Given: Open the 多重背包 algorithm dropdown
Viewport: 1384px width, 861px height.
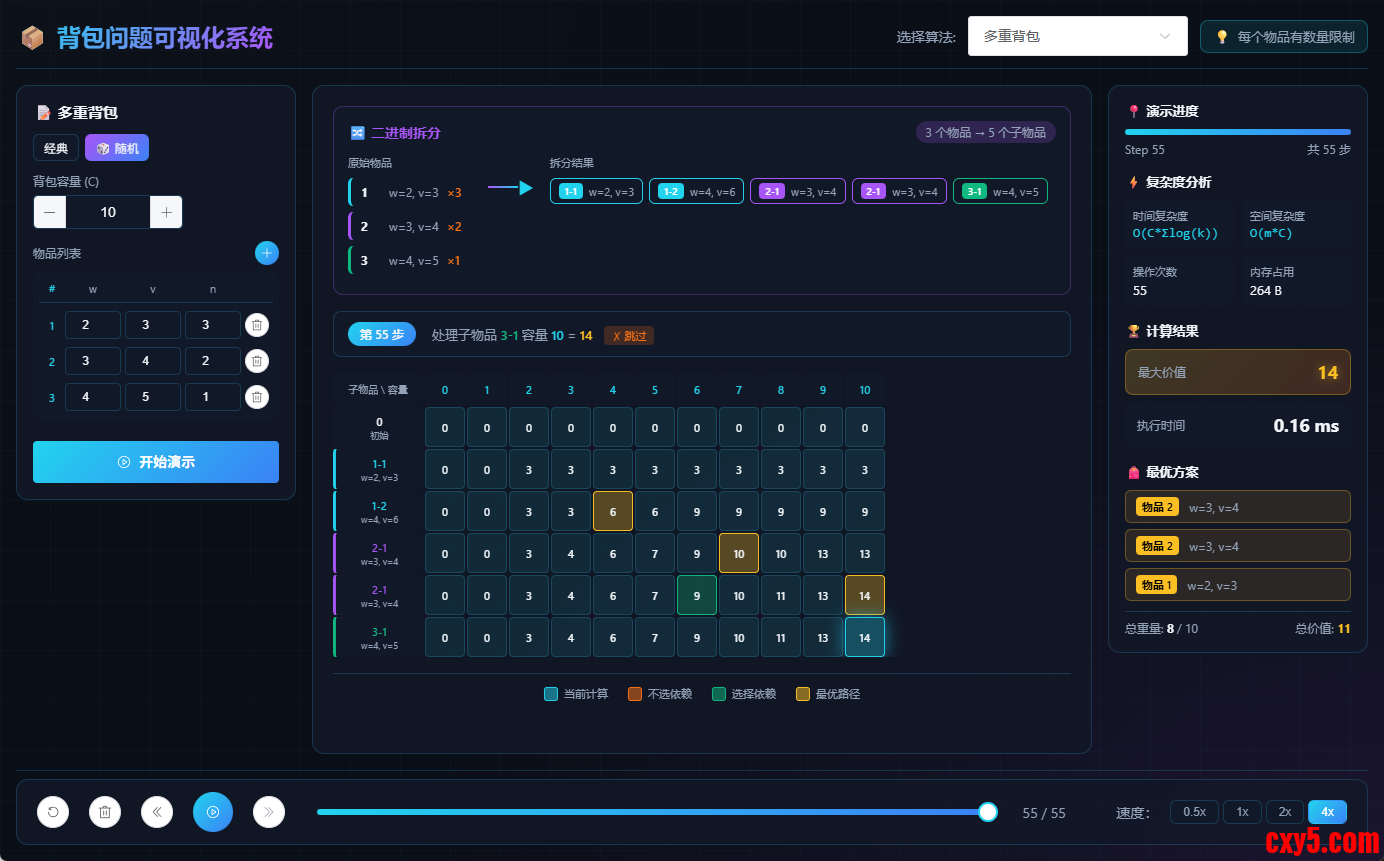Looking at the screenshot, I should click(x=1077, y=36).
